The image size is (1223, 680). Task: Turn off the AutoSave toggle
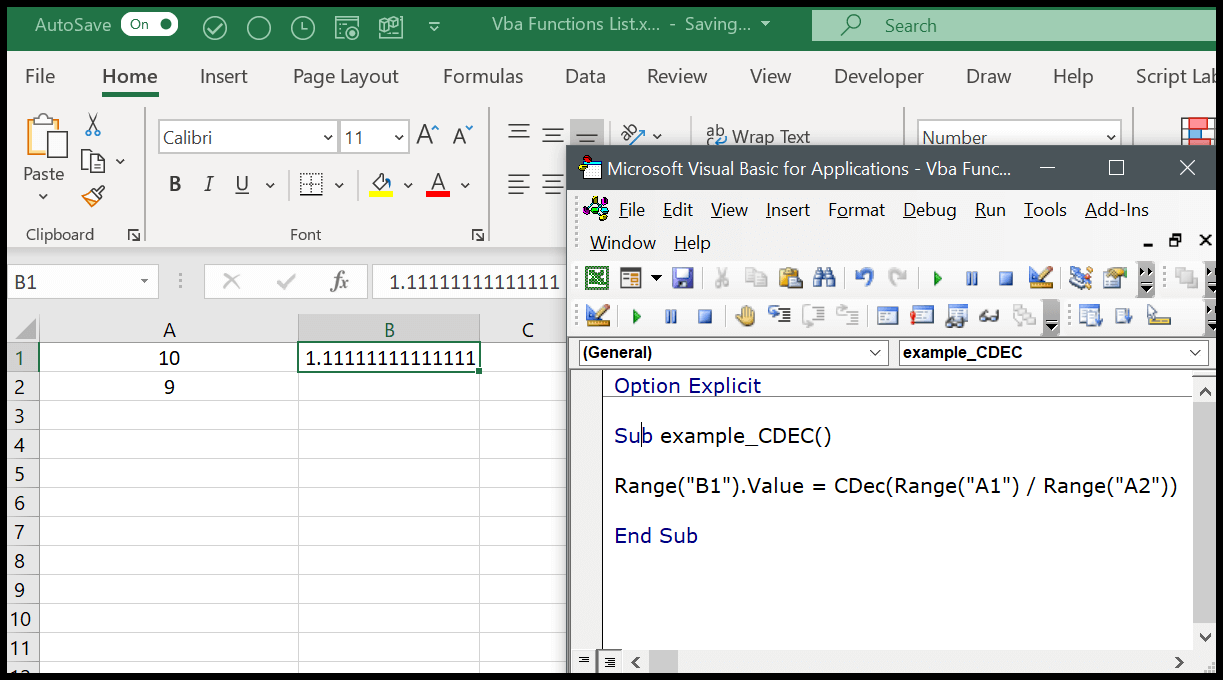149,25
